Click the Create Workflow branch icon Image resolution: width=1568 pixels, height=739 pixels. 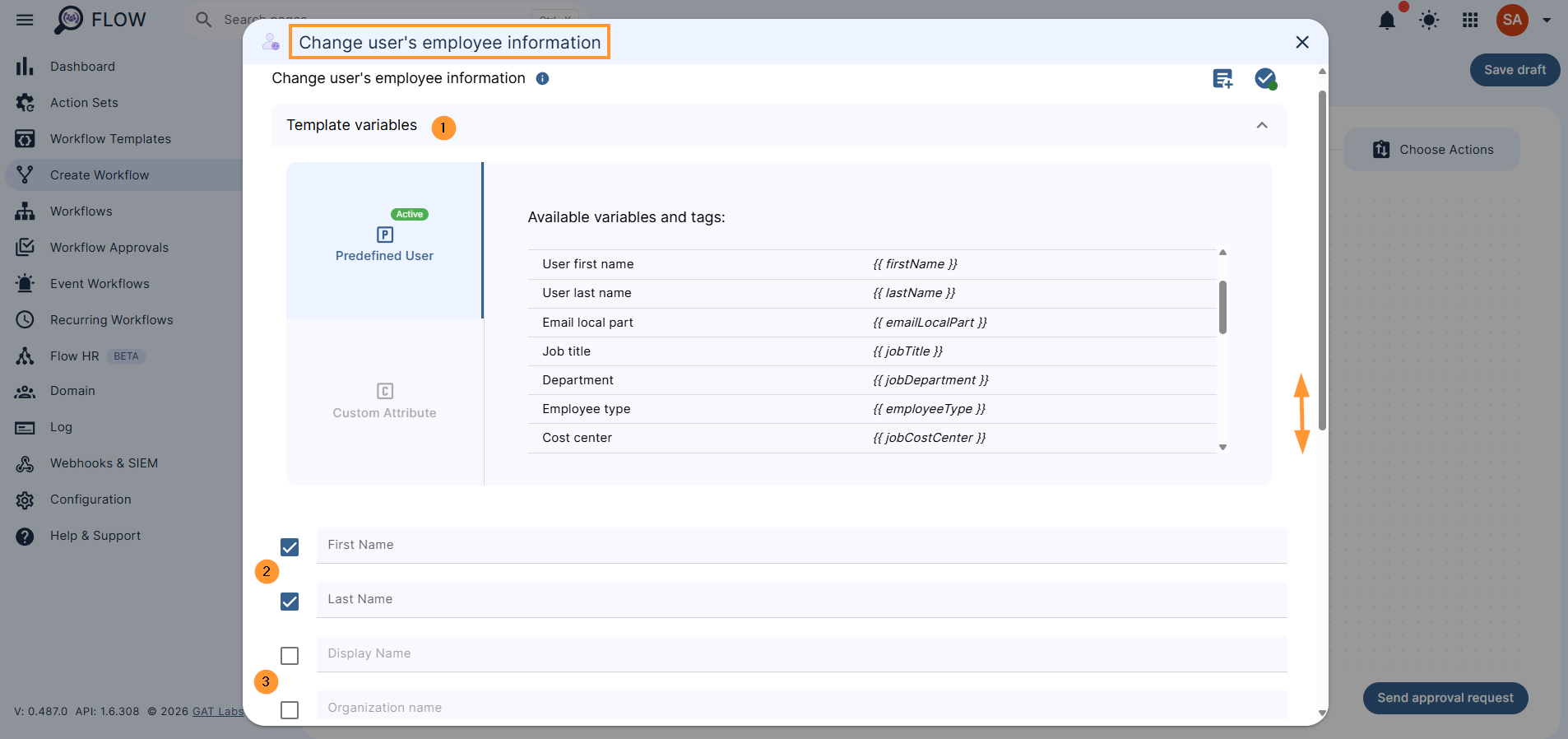click(25, 174)
